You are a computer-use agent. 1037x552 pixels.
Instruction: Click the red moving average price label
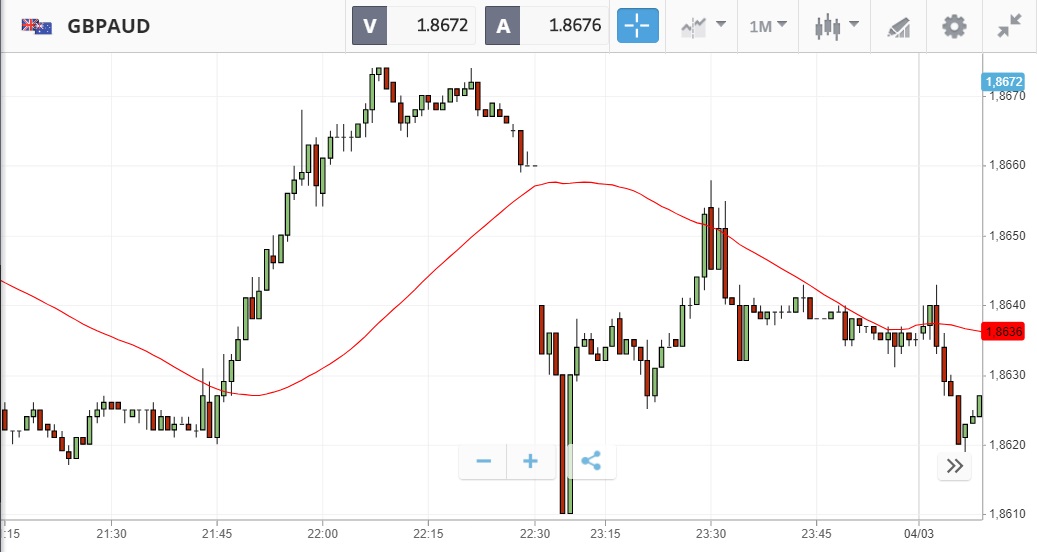tap(1003, 331)
